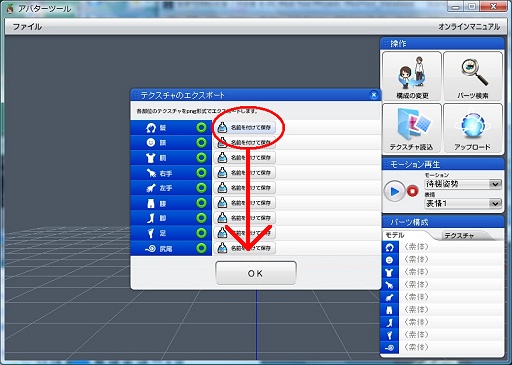Open the 構成の変更 composition change tool
Image resolution: width=512 pixels, height=365 pixels.
coord(412,76)
